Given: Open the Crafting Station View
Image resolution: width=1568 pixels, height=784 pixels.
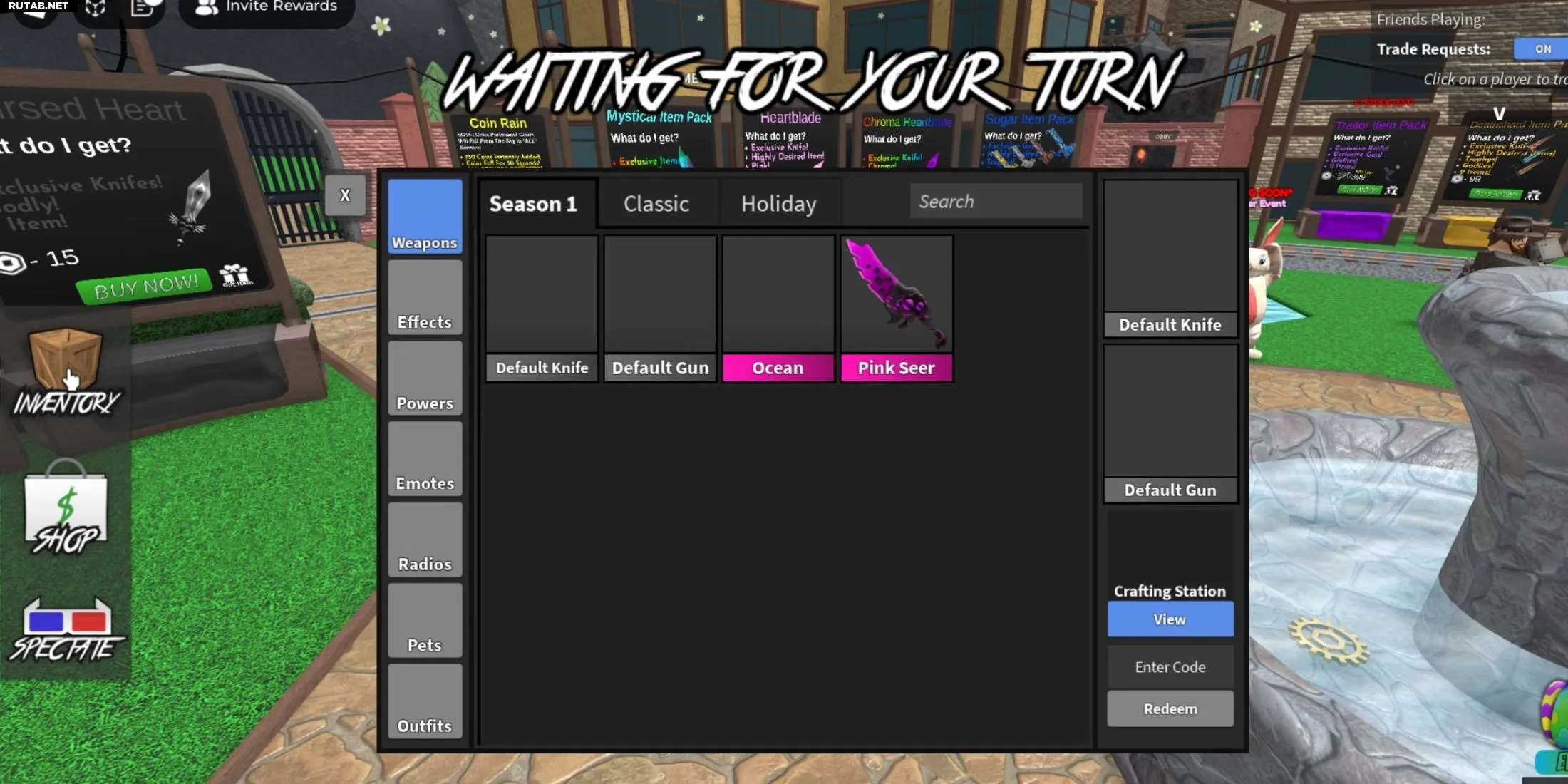Looking at the screenshot, I should pyautogui.click(x=1170, y=619).
